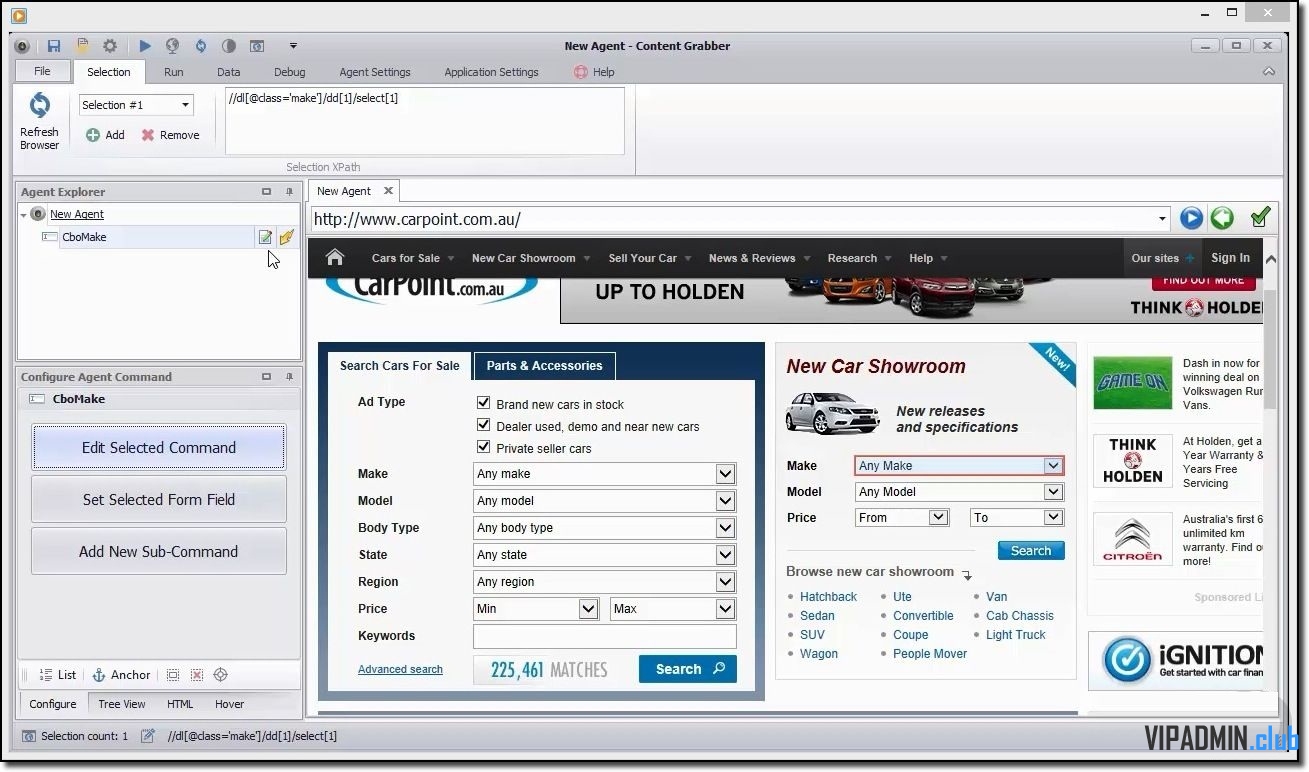
Task: Switch to the HTML tab
Action: tap(180, 704)
